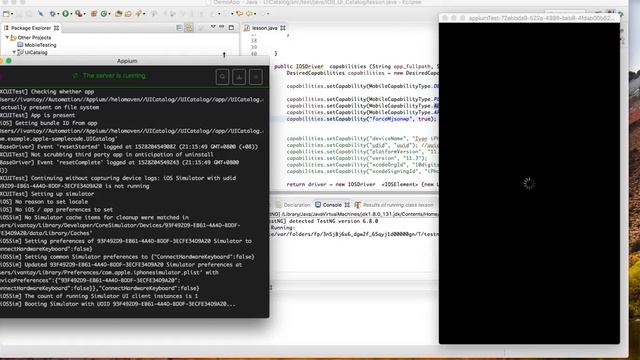Image resolution: width=640 pixels, height=360 pixels.
Task: Close the Console view tab
Action: 347,205
